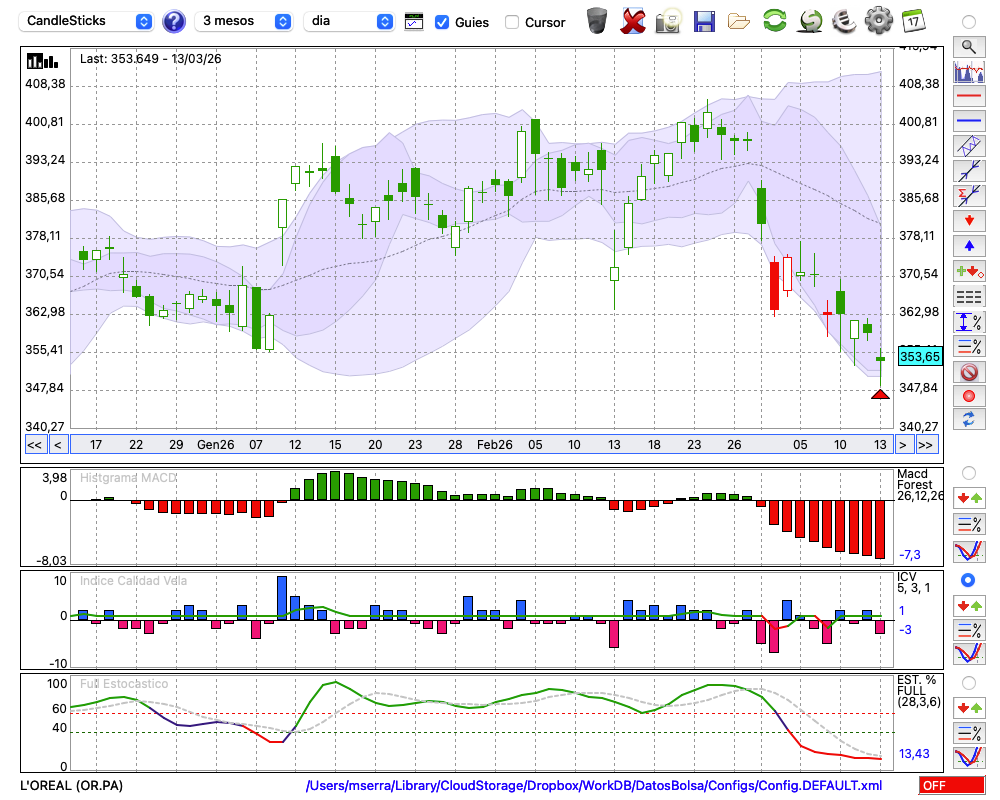This screenshot has width=1000, height=800.
Task: Click the config file path link
Action: [x=594, y=786]
